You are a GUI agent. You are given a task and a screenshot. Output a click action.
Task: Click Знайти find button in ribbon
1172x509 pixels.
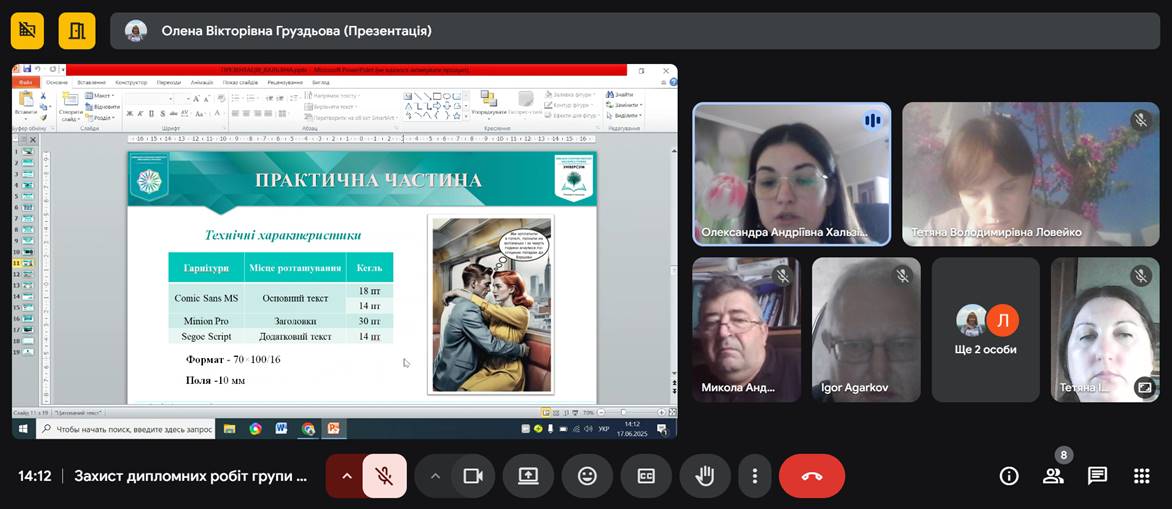pyautogui.click(x=621, y=95)
